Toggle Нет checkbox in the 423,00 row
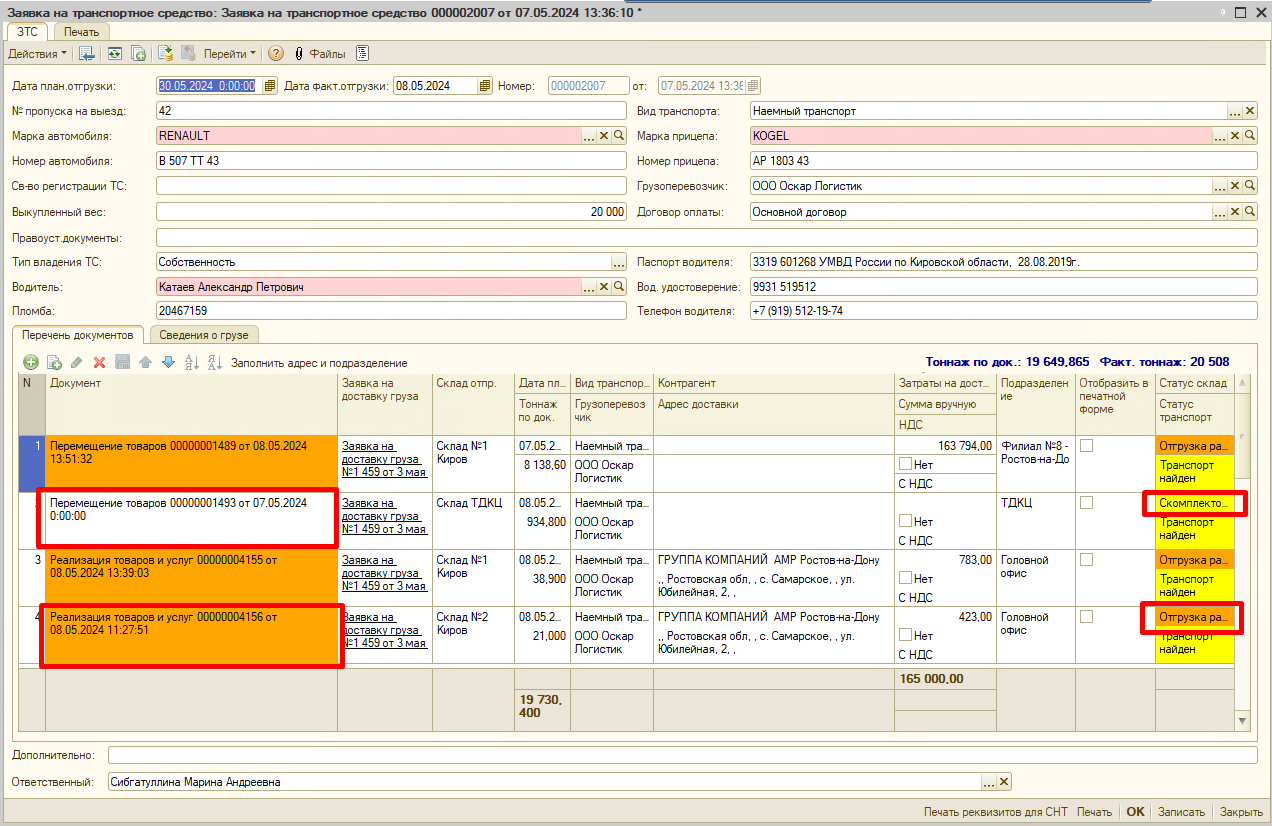The height and width of the screenshot is (826, 1272). pos(905,635)
